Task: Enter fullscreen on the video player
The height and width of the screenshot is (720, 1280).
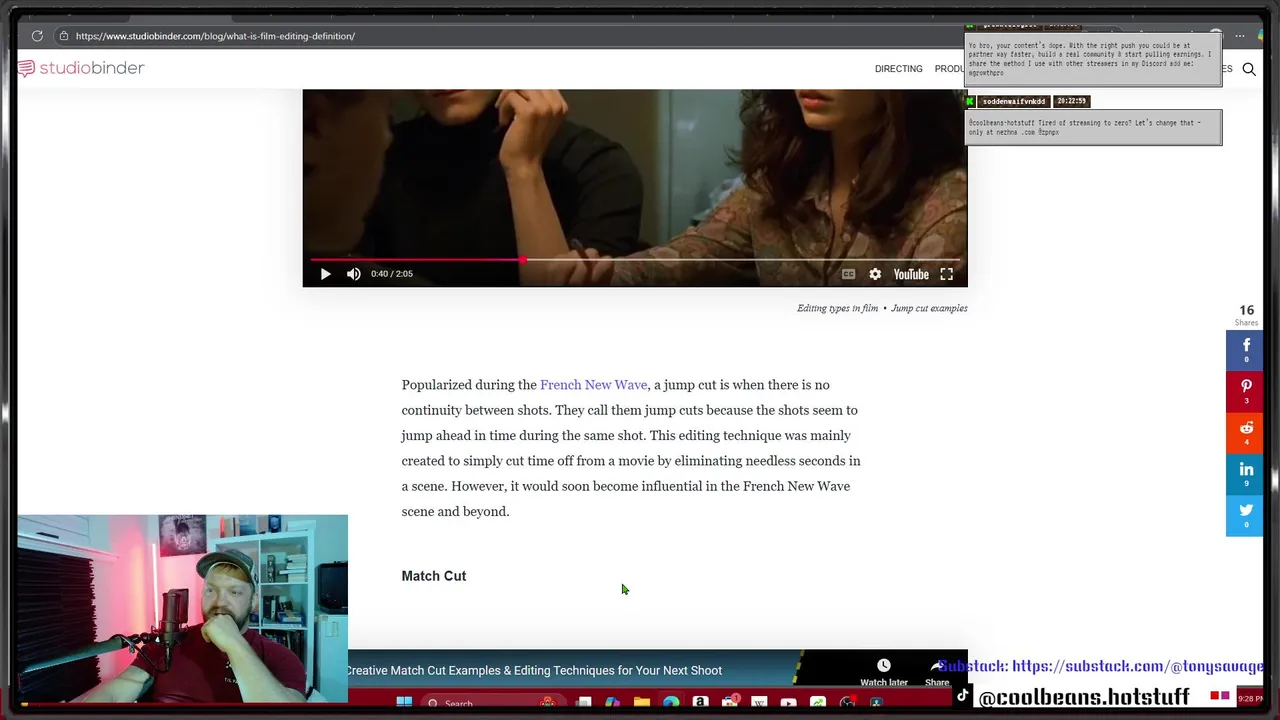Action: tap(946, 274)
